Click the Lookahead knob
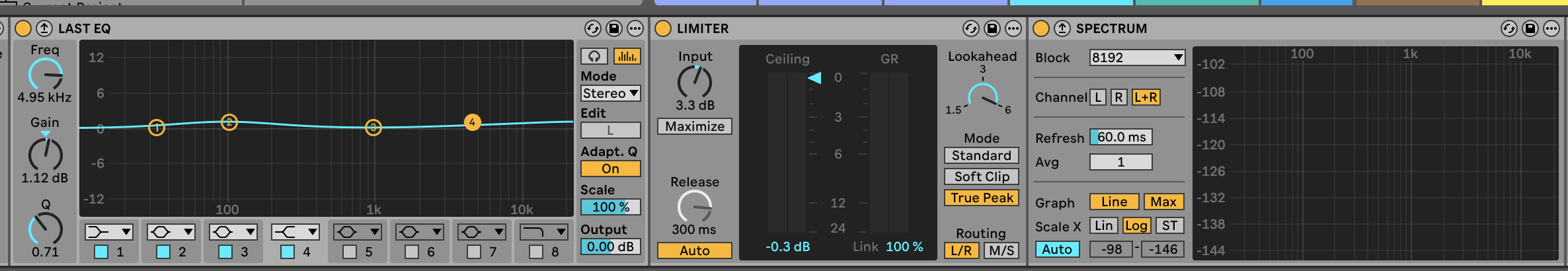Viewport: 1568px width, 271px height. point(983,97)
